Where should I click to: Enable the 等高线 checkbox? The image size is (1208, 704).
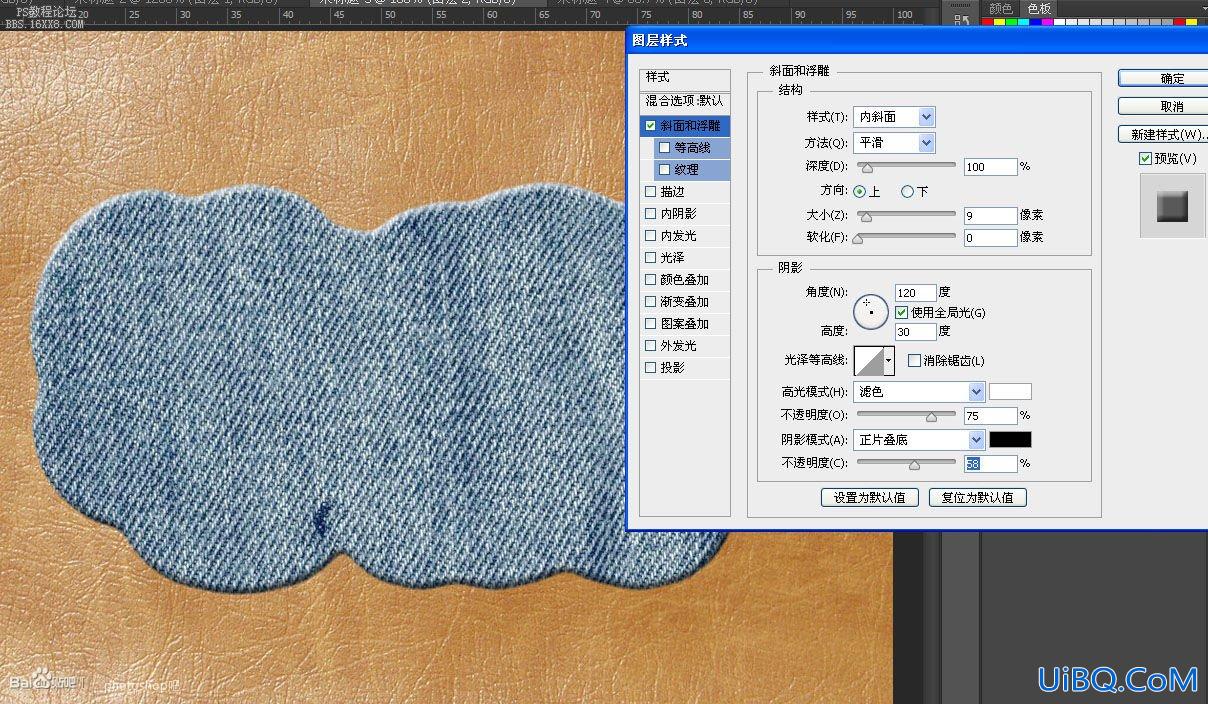click(x=665, y=148)
